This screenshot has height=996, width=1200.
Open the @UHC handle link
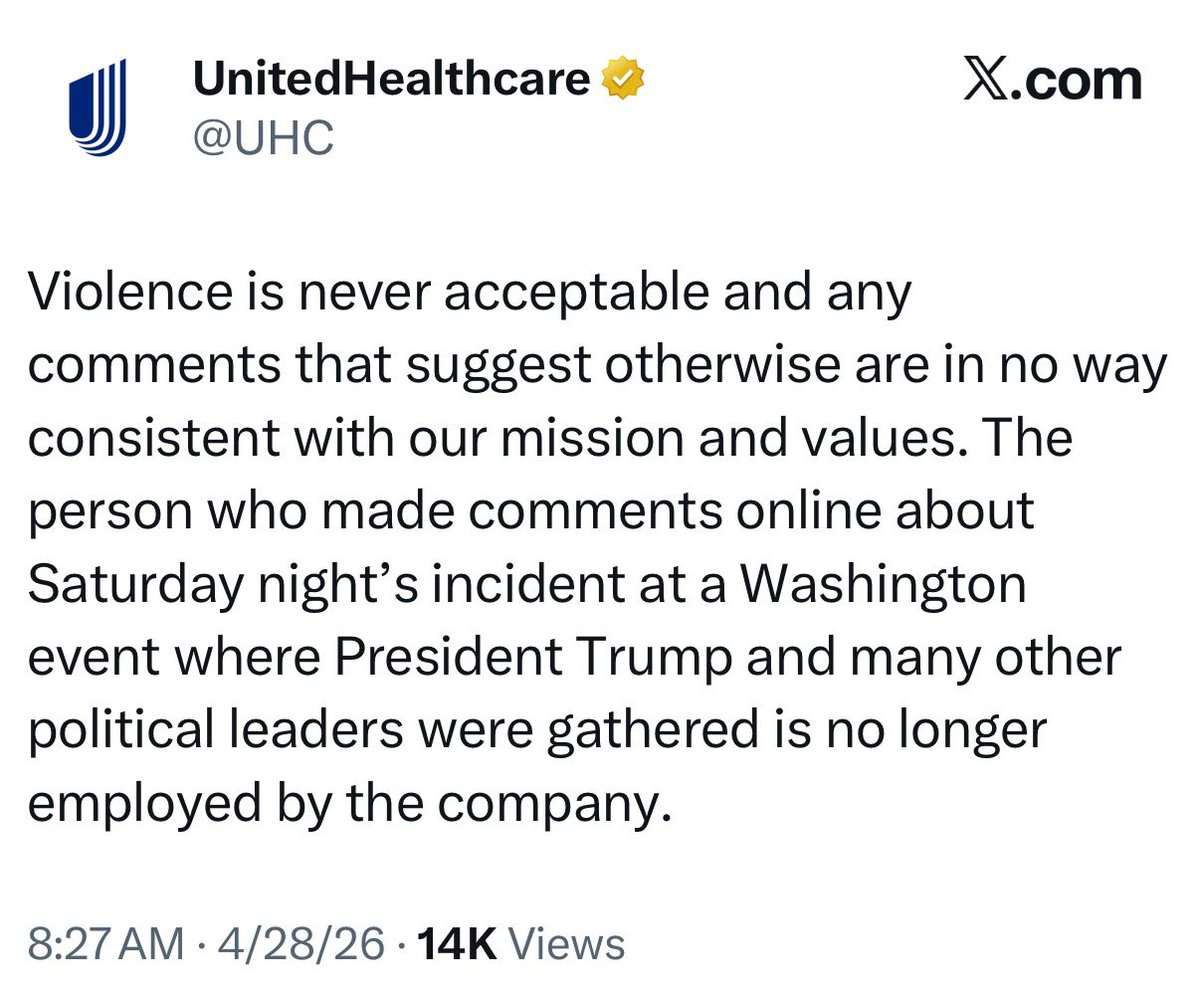(x=262, y=137)
